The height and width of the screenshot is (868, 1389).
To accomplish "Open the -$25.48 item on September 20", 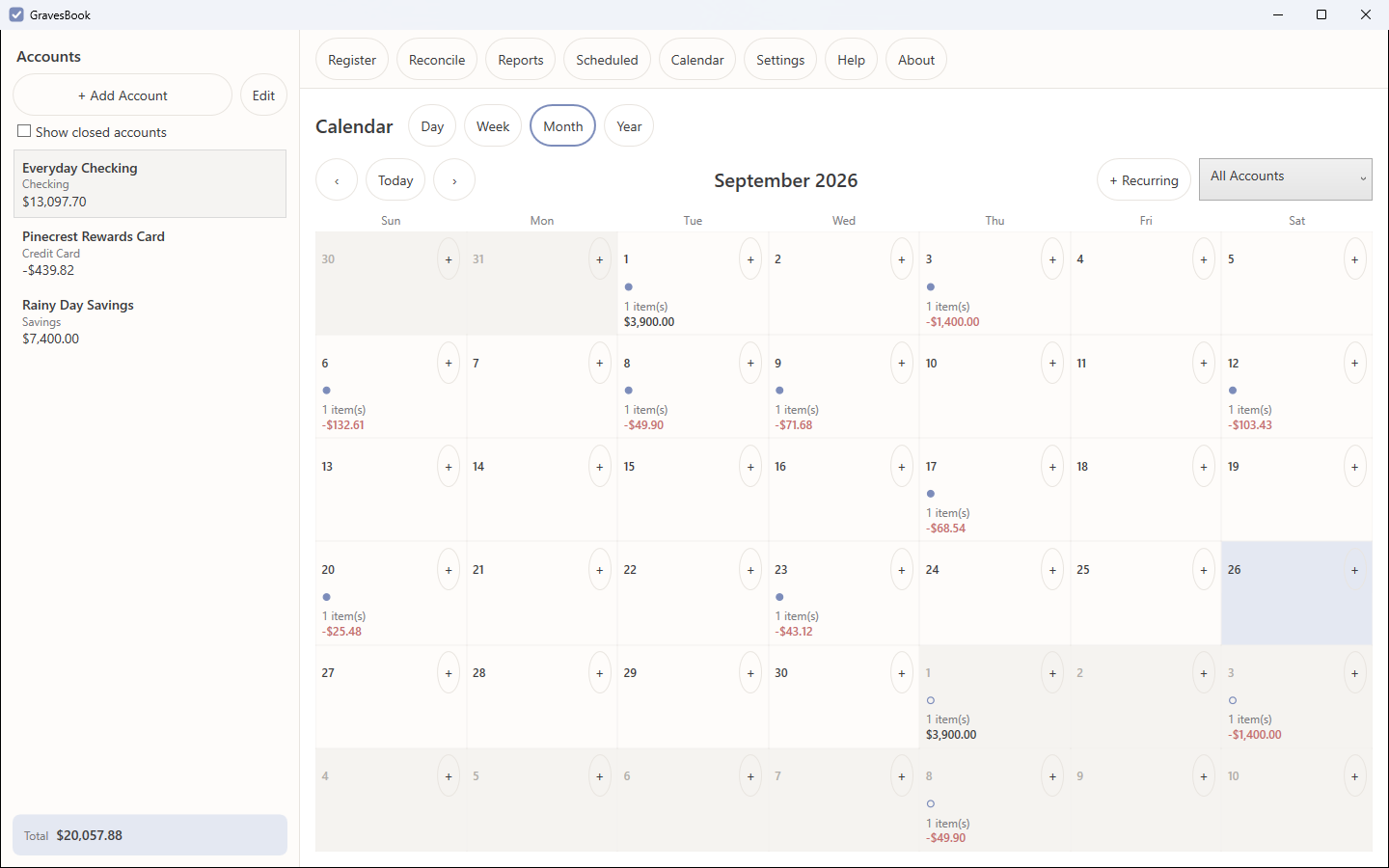I will (341, 632).
